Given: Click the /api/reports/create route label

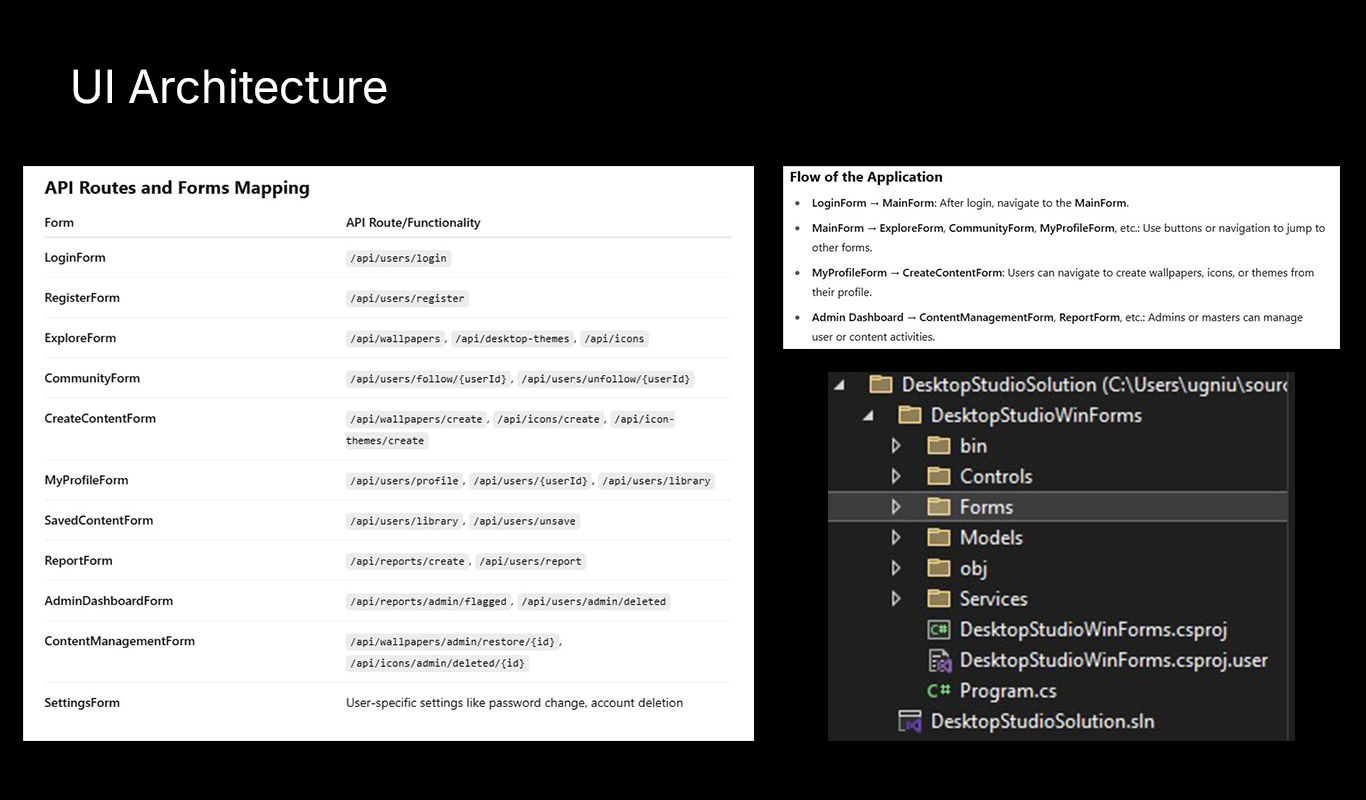Looking at the screenshot, I should pos(407,561).
